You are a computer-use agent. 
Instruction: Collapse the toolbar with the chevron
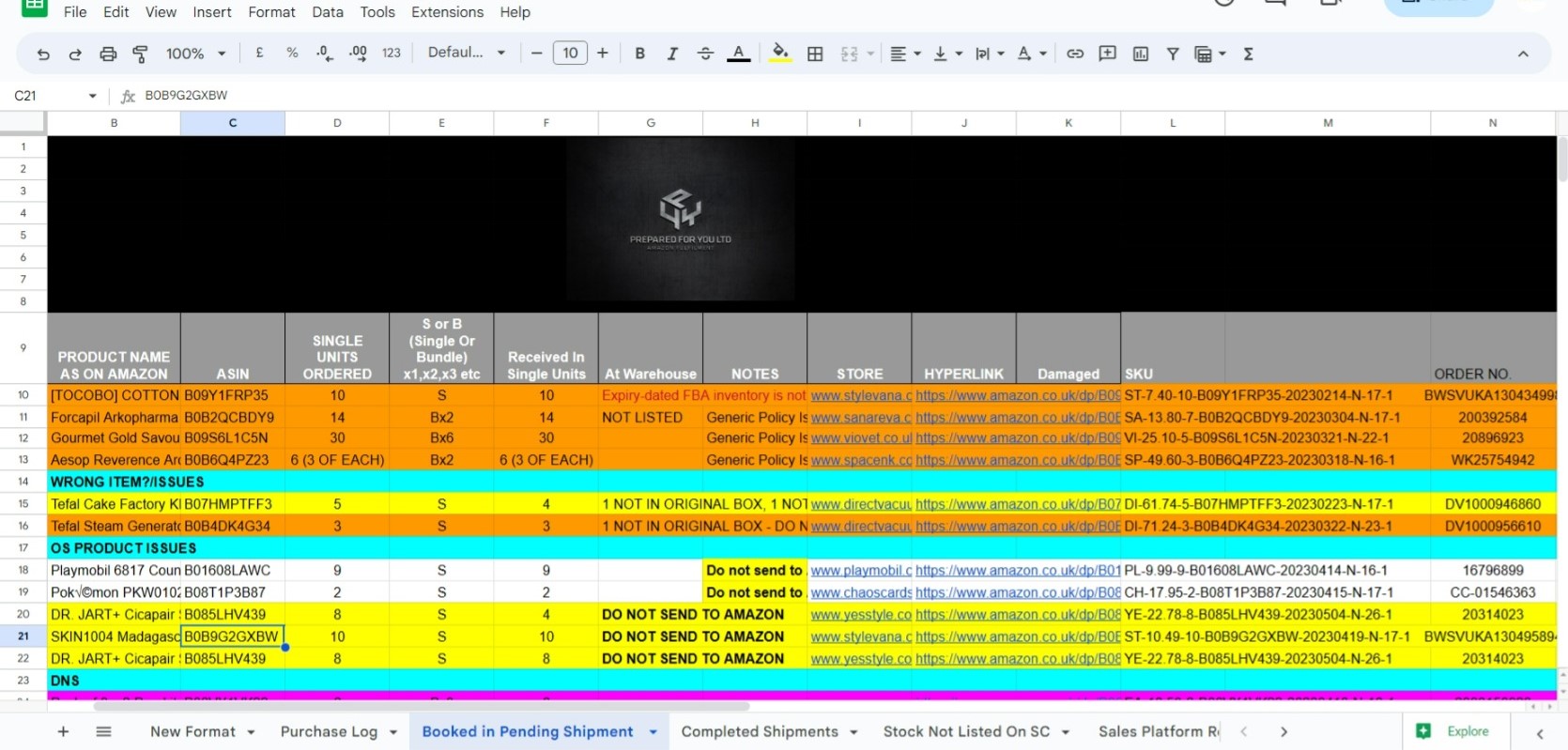tap(1523, 54)
